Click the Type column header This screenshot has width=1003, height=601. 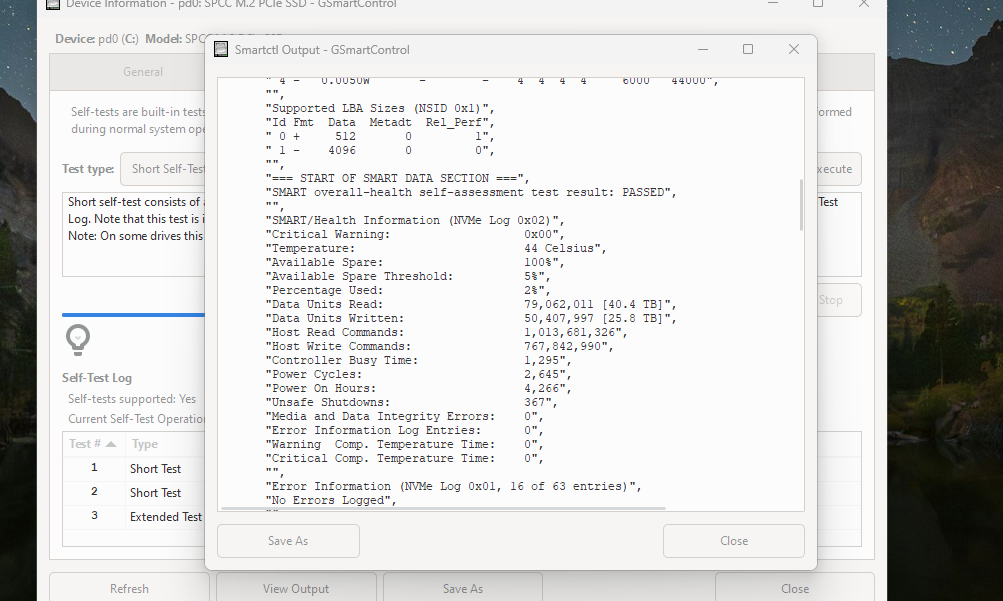coord(146,444)
